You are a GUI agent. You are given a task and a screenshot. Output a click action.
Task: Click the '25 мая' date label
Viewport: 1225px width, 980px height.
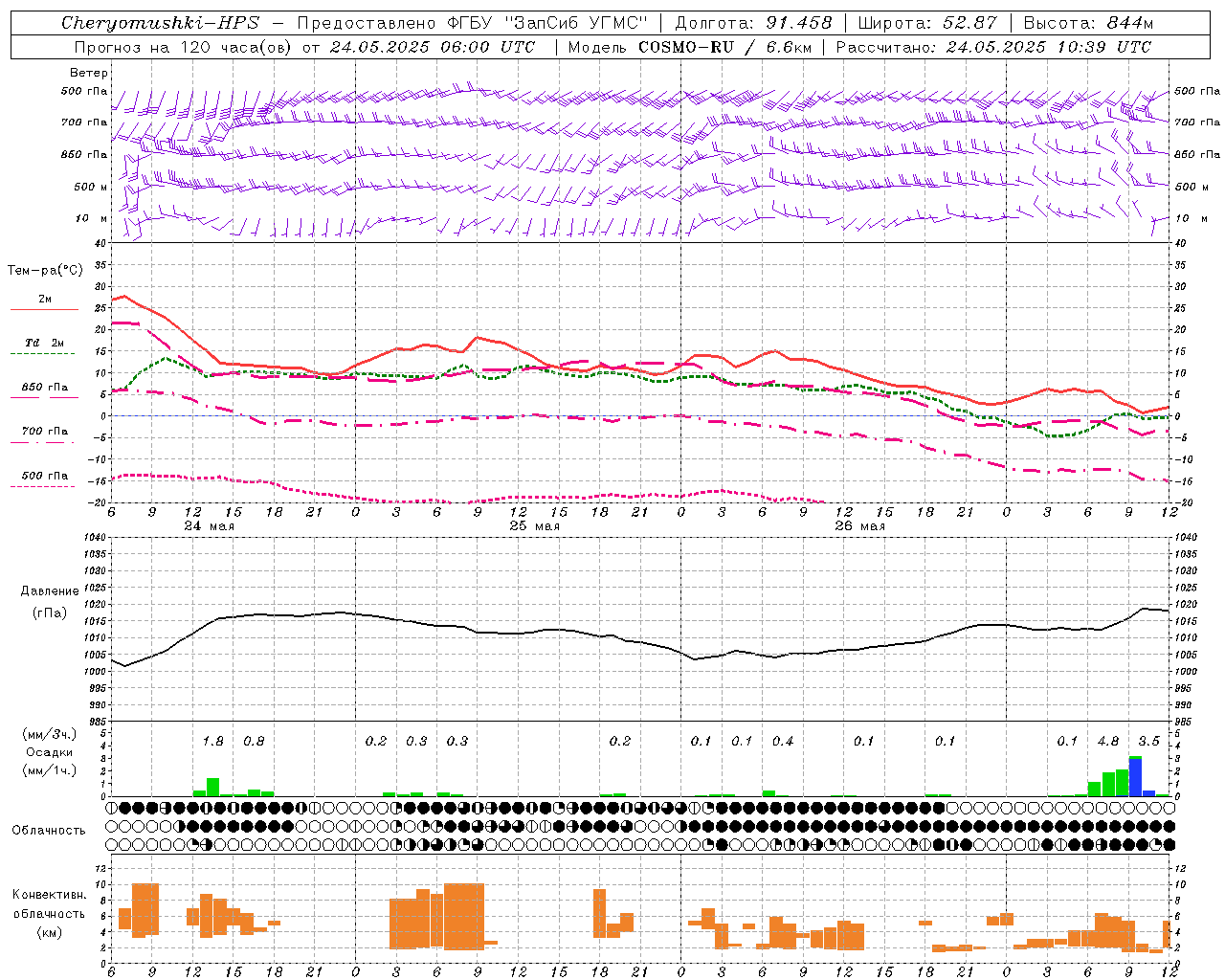click(x=534, y=526)
